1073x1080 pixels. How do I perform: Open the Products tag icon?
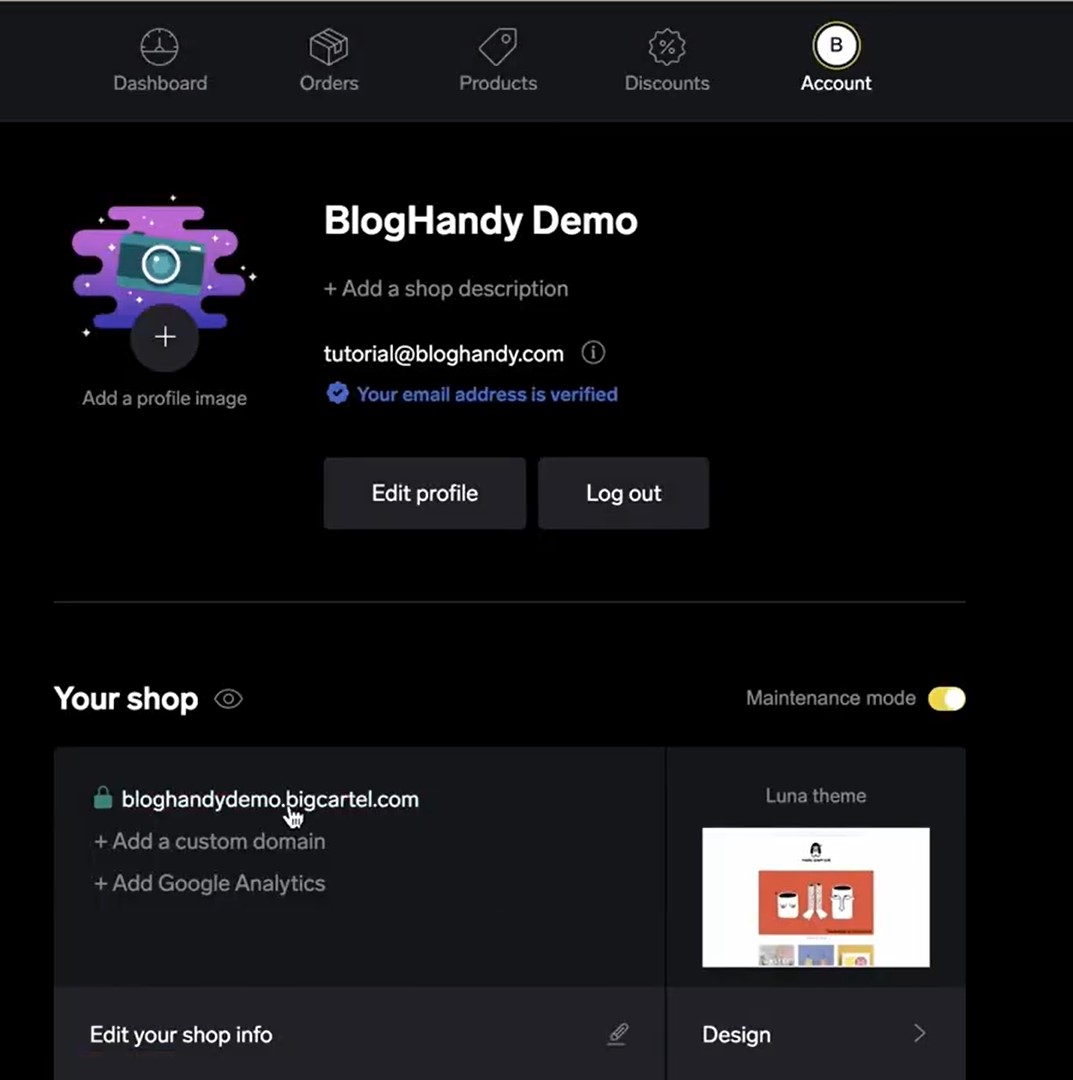coord(498,46)
